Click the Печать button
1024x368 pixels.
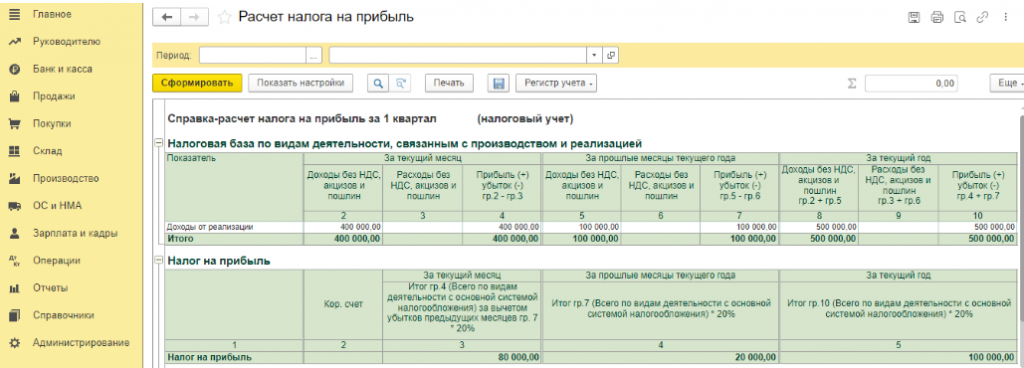449,83
